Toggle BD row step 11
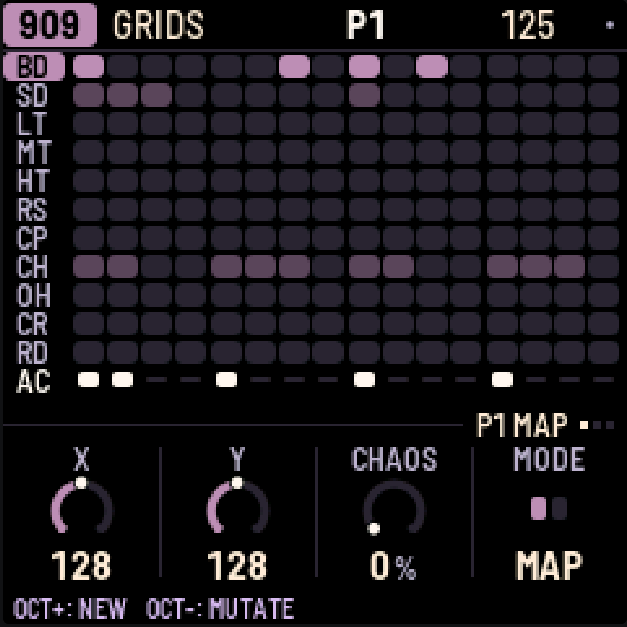627x627 pixels. tap(432, 66)
